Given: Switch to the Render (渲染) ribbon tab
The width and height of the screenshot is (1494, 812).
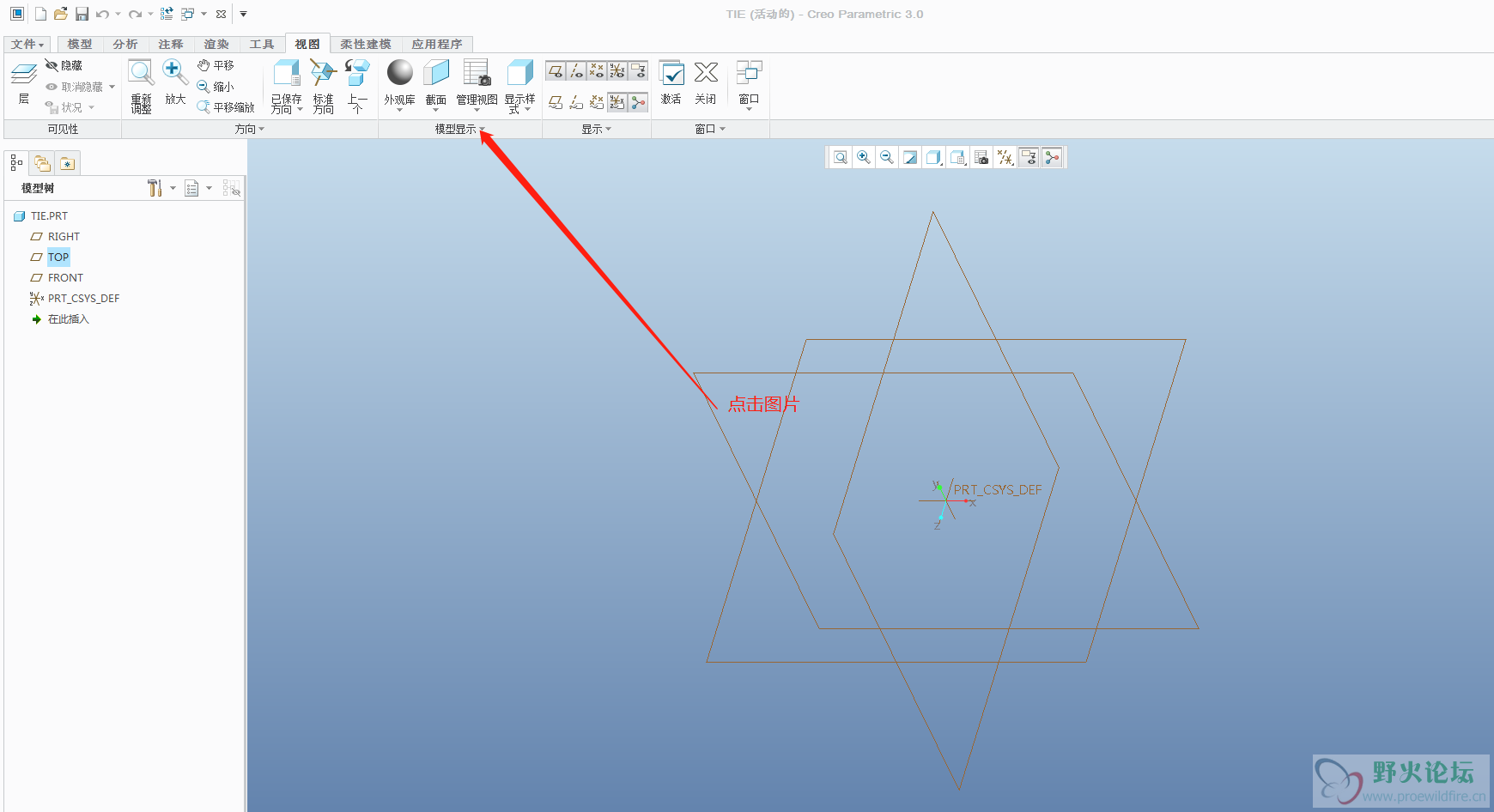Looking at the screenshot, I should pos(216,44).
